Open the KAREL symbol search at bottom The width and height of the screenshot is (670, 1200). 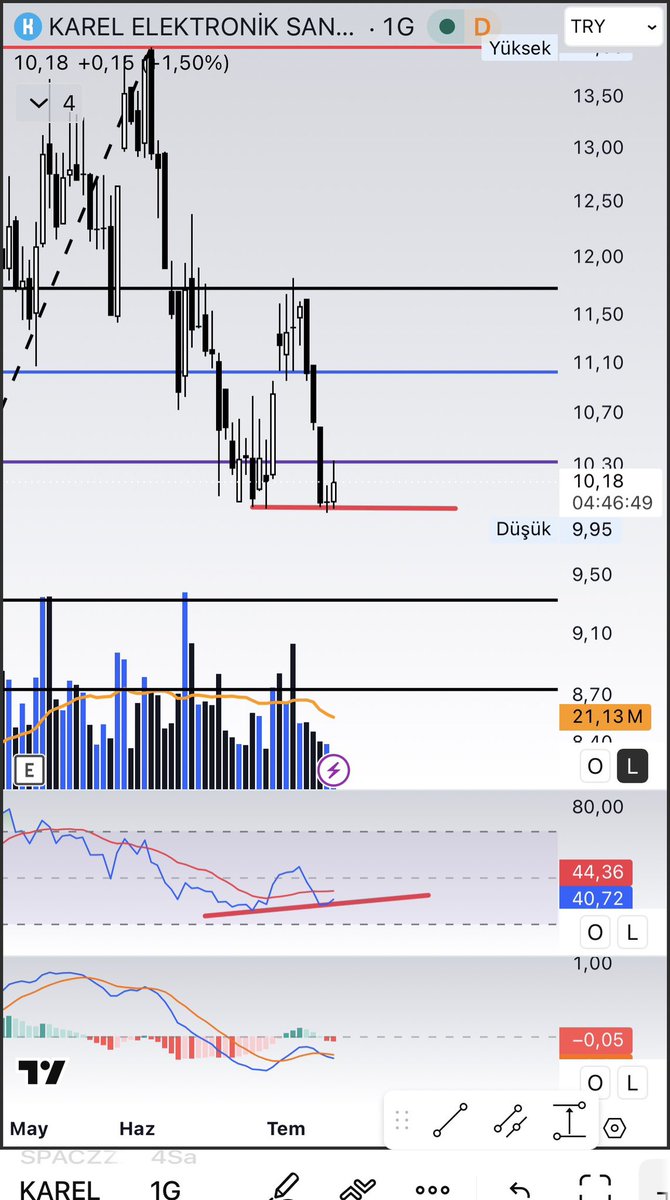pyautogui.click(x=60, y=1190)
